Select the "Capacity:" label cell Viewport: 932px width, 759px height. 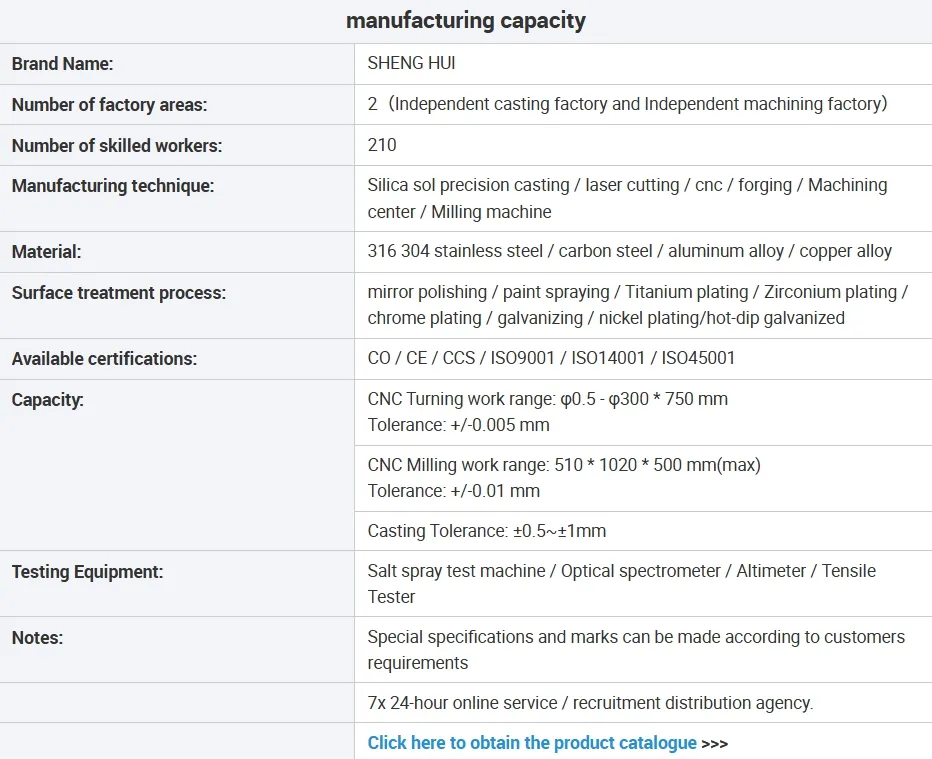pyautogui.click(x=48, y=400)
